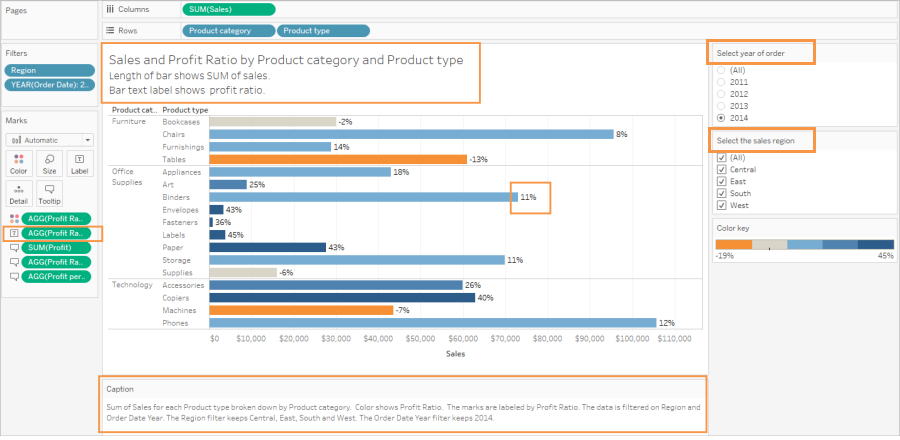This screenshot has width=900, height=440.
Task: Click the SUM(Sales) pill on Columns
Action: click(228, 9)
